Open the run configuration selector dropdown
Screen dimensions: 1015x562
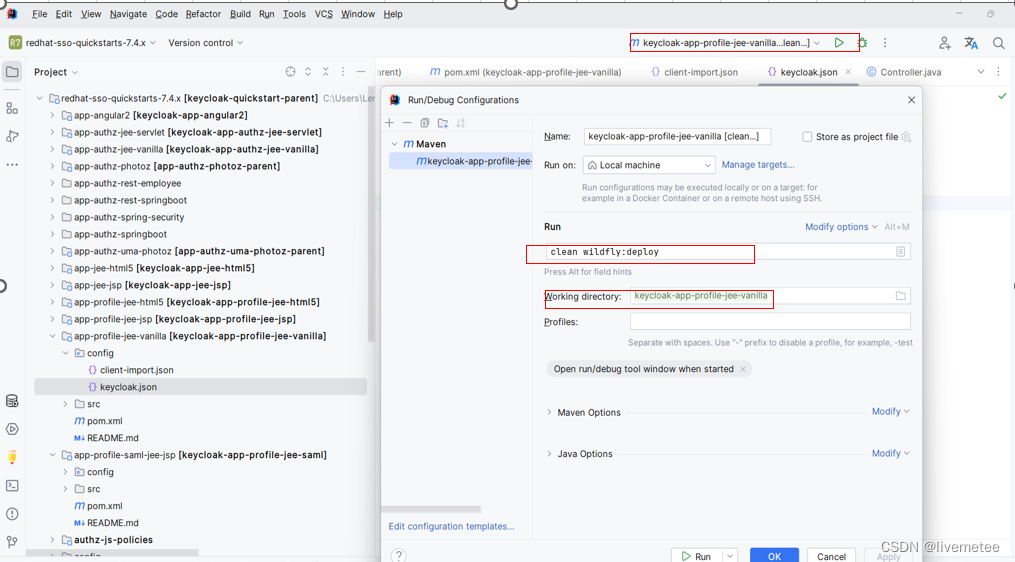725,43
